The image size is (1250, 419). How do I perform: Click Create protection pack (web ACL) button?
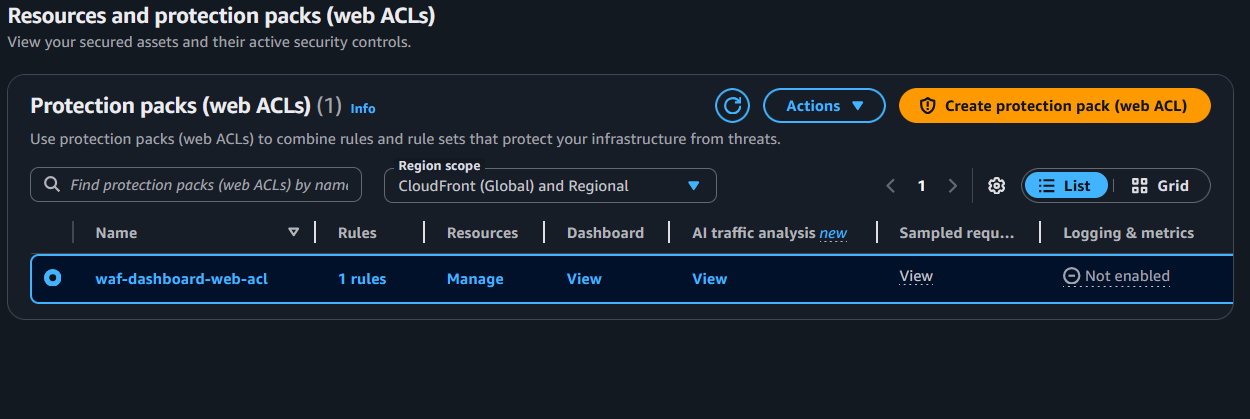tap(1054, 106)
